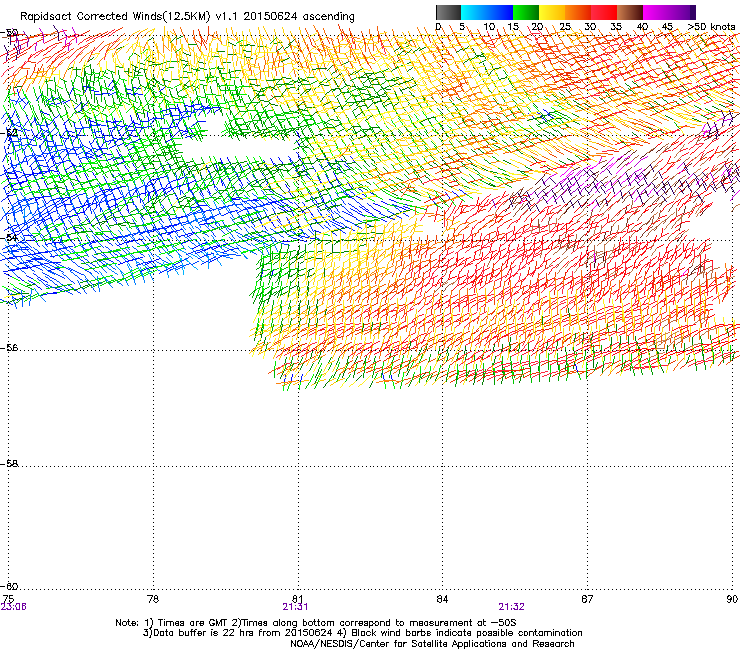Click the '>50 knots' legend label

[x=711, y=27]
